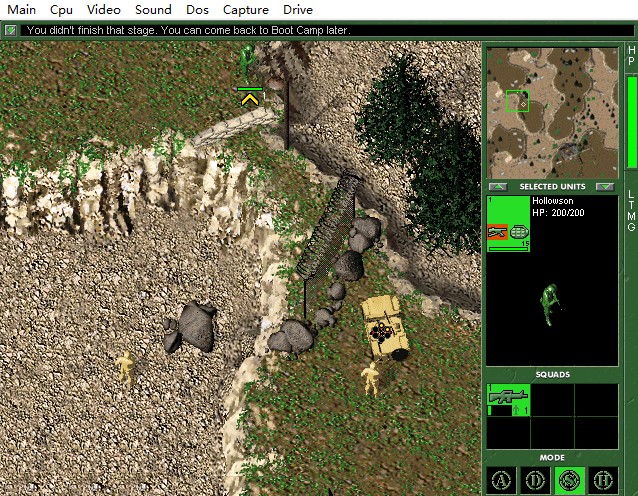Open the Capture menu
Viewport: 638px width, 496px height.
(x=246, y=9)
